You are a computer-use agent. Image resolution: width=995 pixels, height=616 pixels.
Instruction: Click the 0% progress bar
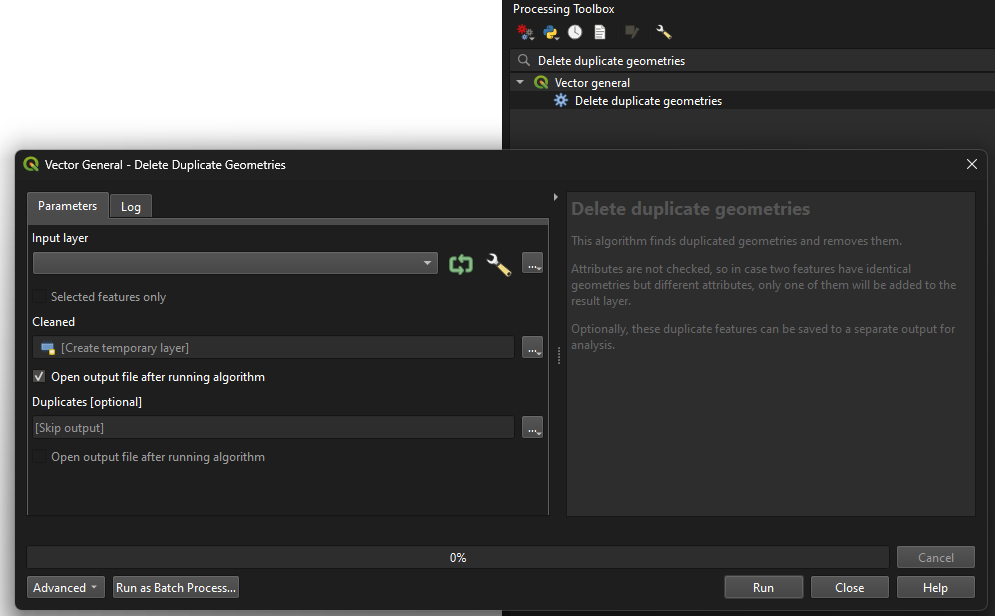pyautogui.click(x=457, y=557)
